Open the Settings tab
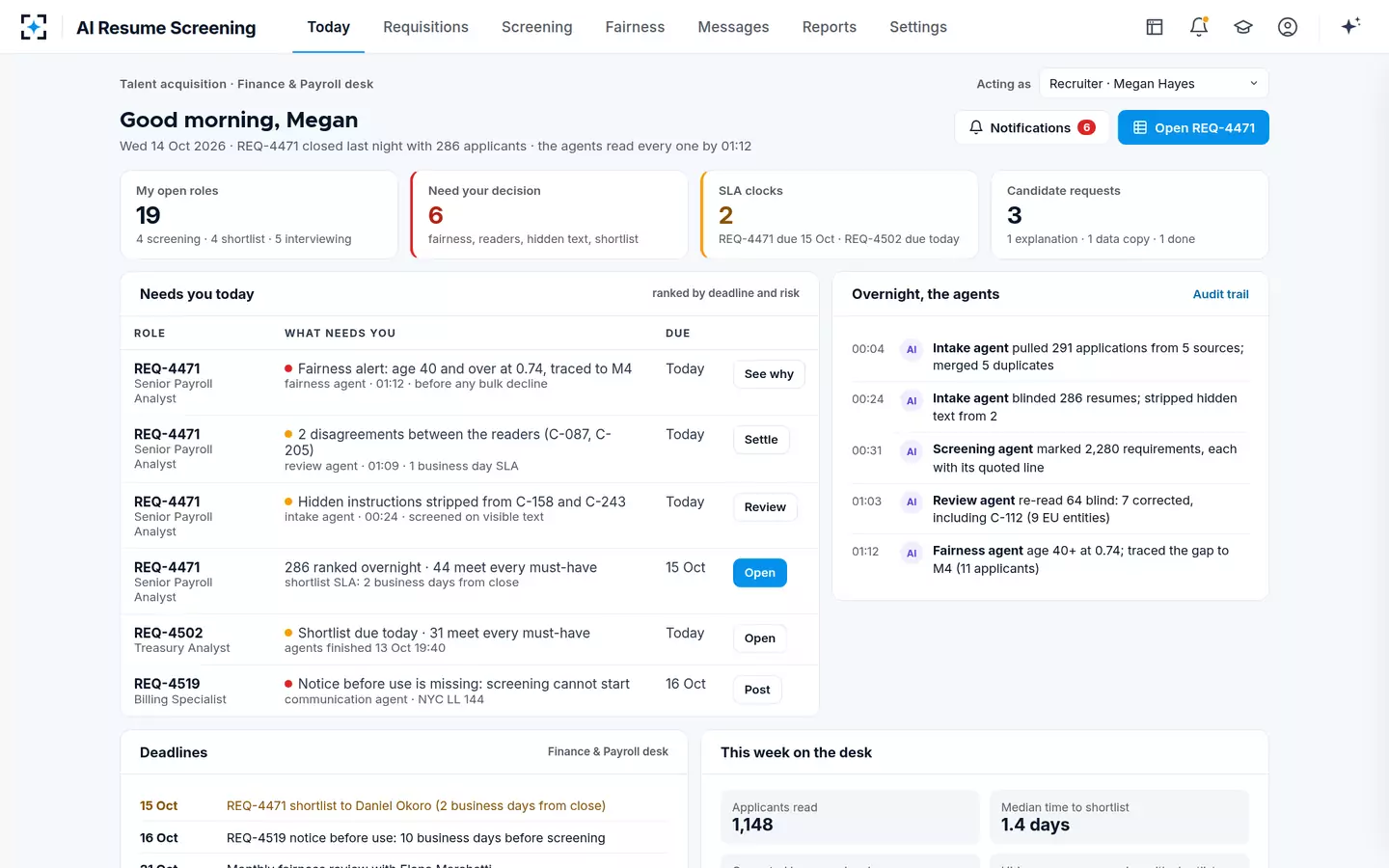 918,27
